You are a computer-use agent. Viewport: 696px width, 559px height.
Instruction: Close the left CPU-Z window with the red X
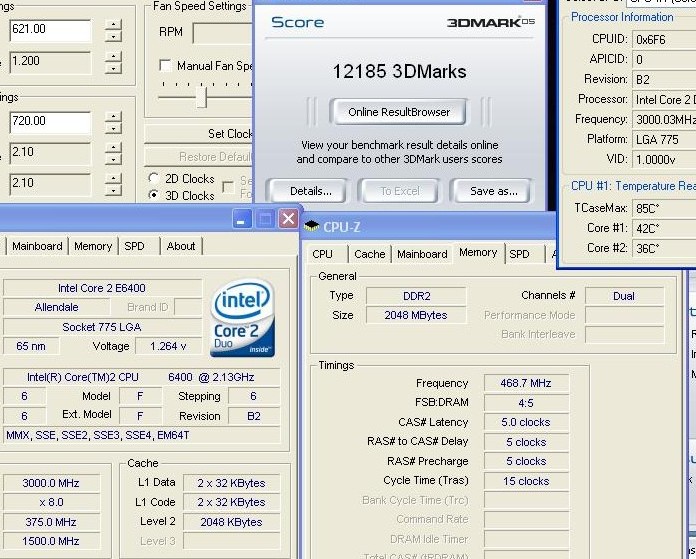tap(288, 219)
